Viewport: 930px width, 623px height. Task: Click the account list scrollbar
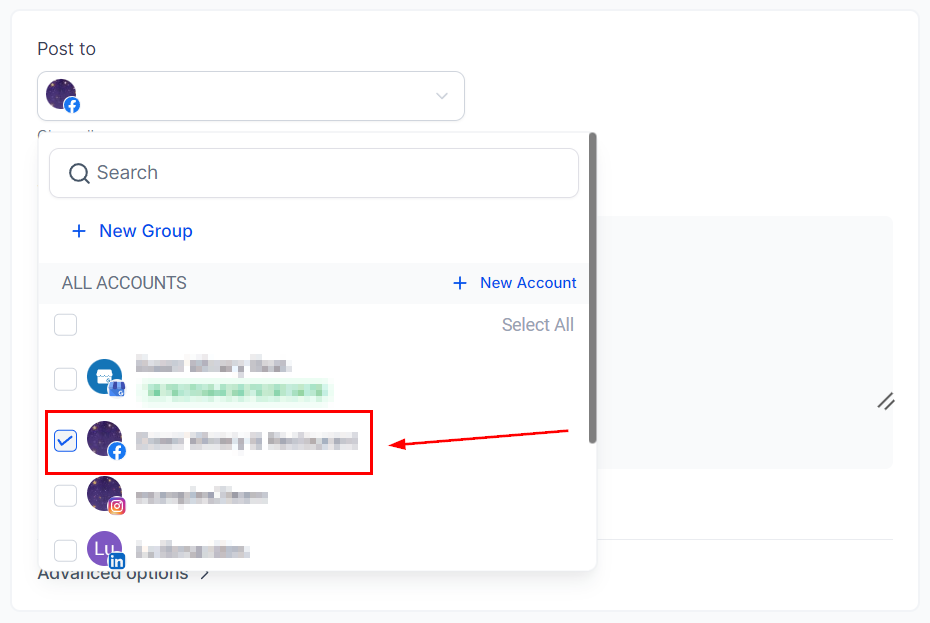click(592, 290)
